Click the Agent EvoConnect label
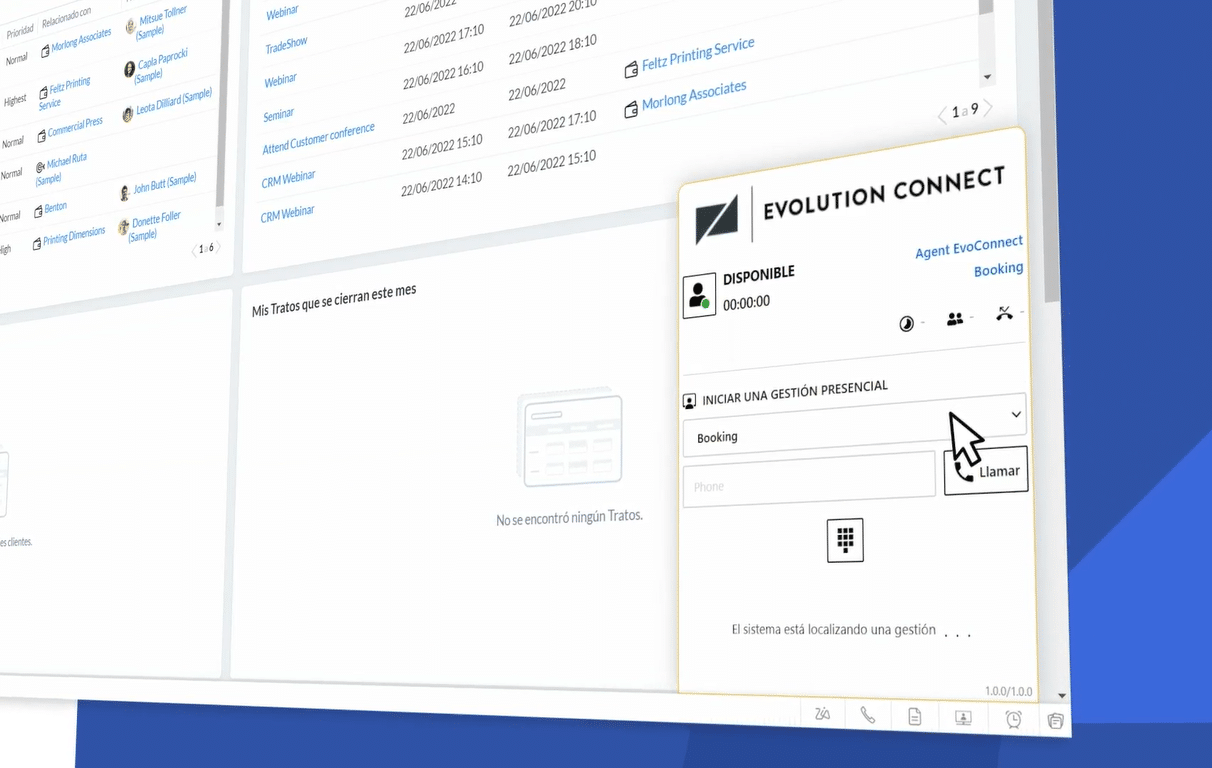This screenshot has height=768, width=1212. [x=968, y=243]
